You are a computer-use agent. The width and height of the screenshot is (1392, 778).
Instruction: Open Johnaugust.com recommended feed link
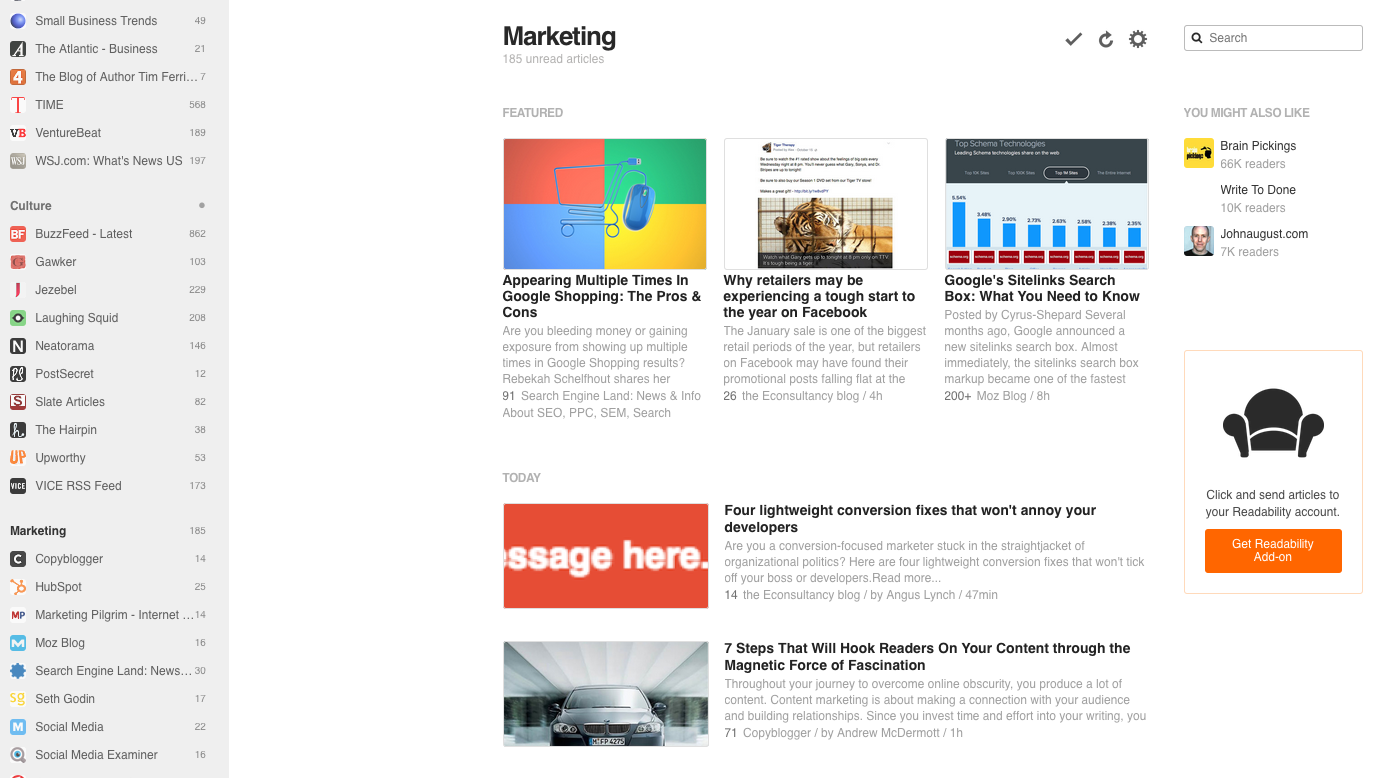coord(1264,234)
